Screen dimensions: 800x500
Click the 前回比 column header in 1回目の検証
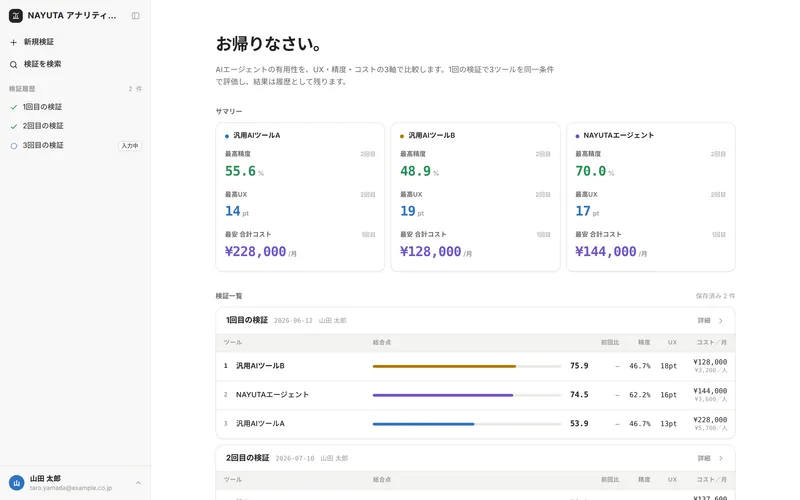610,342
